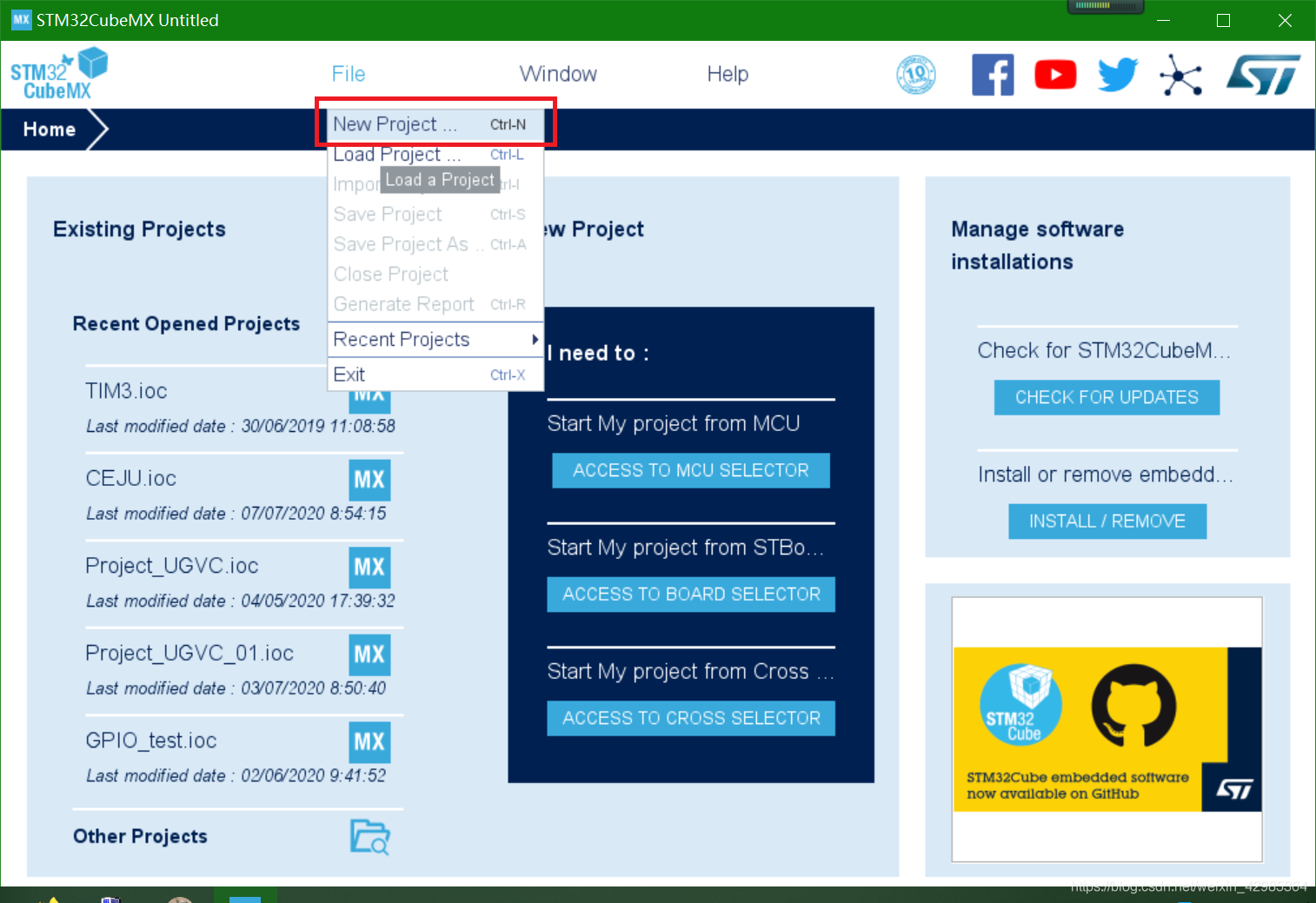
Task: Open the Twitter bird icon link
Action: pos(1117,75)
